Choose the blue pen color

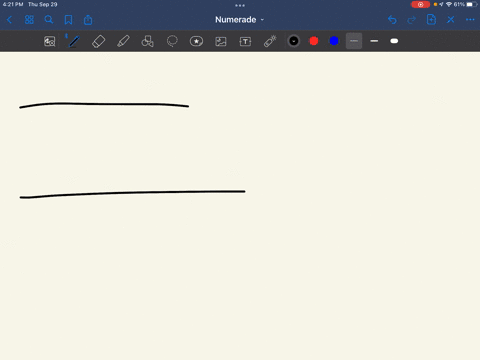coord(334,41)
